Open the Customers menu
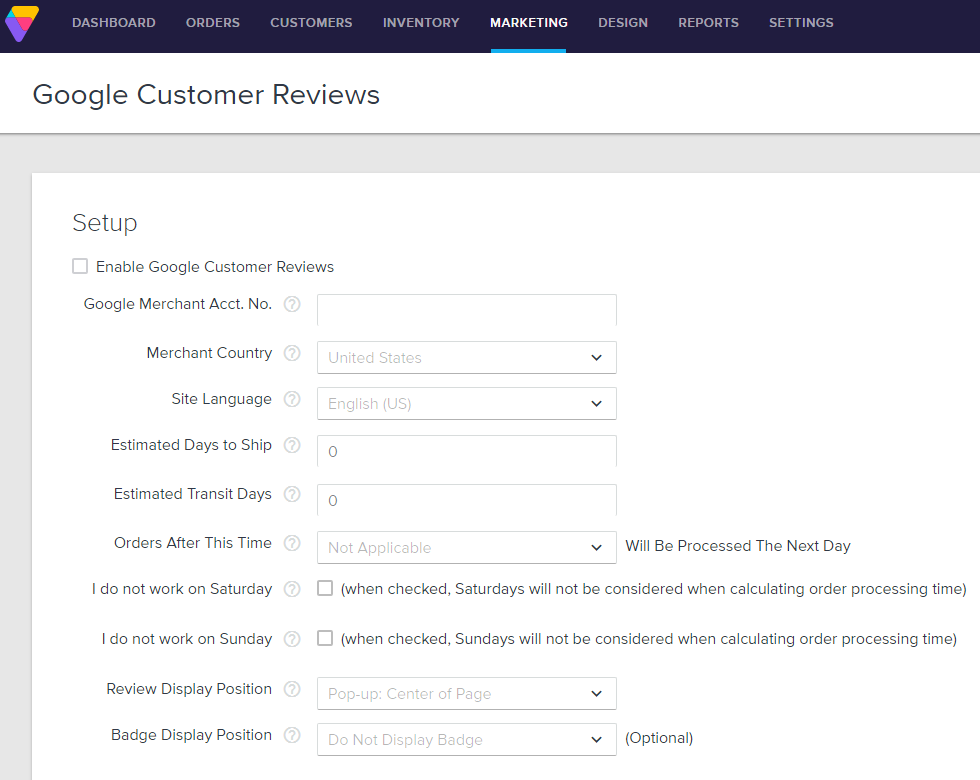This screenshot has height=780, width=980. pos(311,23)
